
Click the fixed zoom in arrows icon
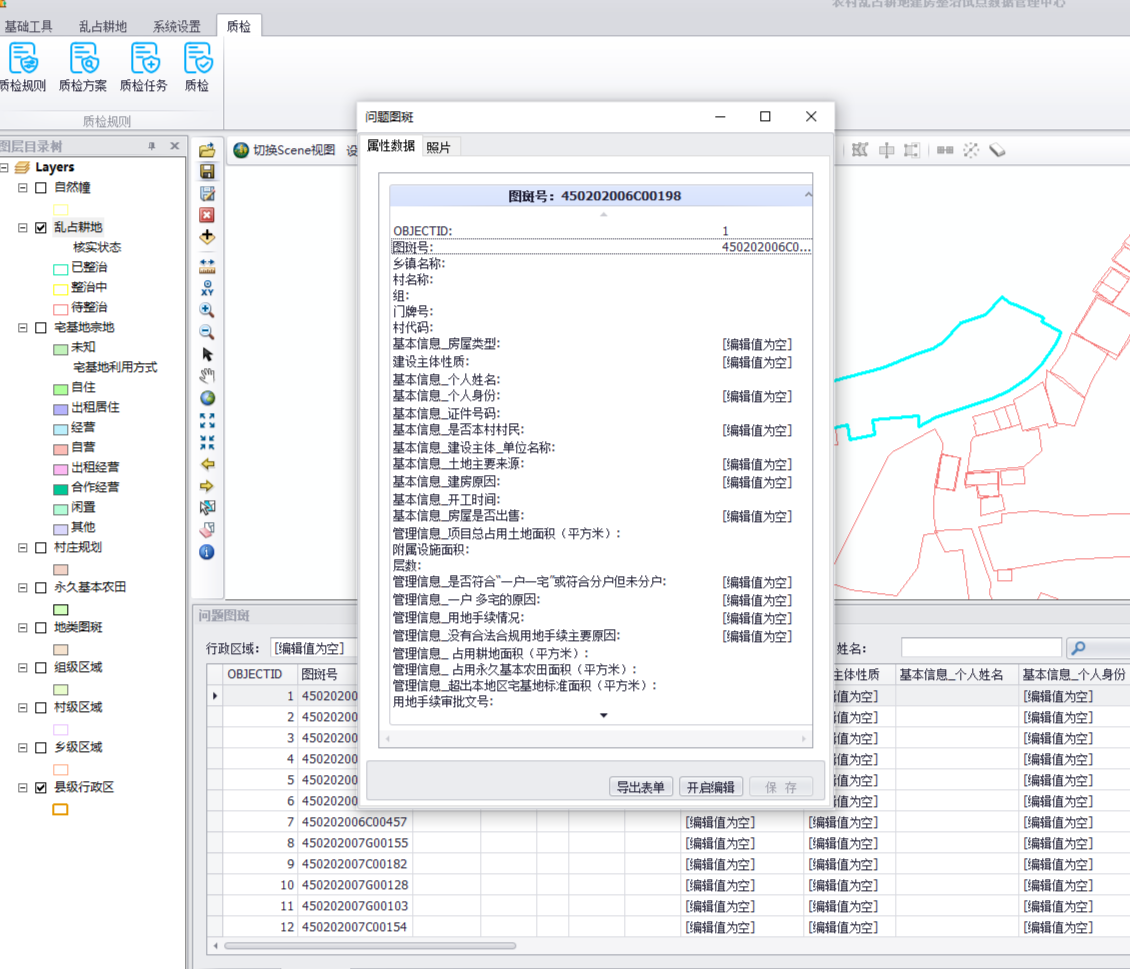pyautogui.click(x=207, y=420)
